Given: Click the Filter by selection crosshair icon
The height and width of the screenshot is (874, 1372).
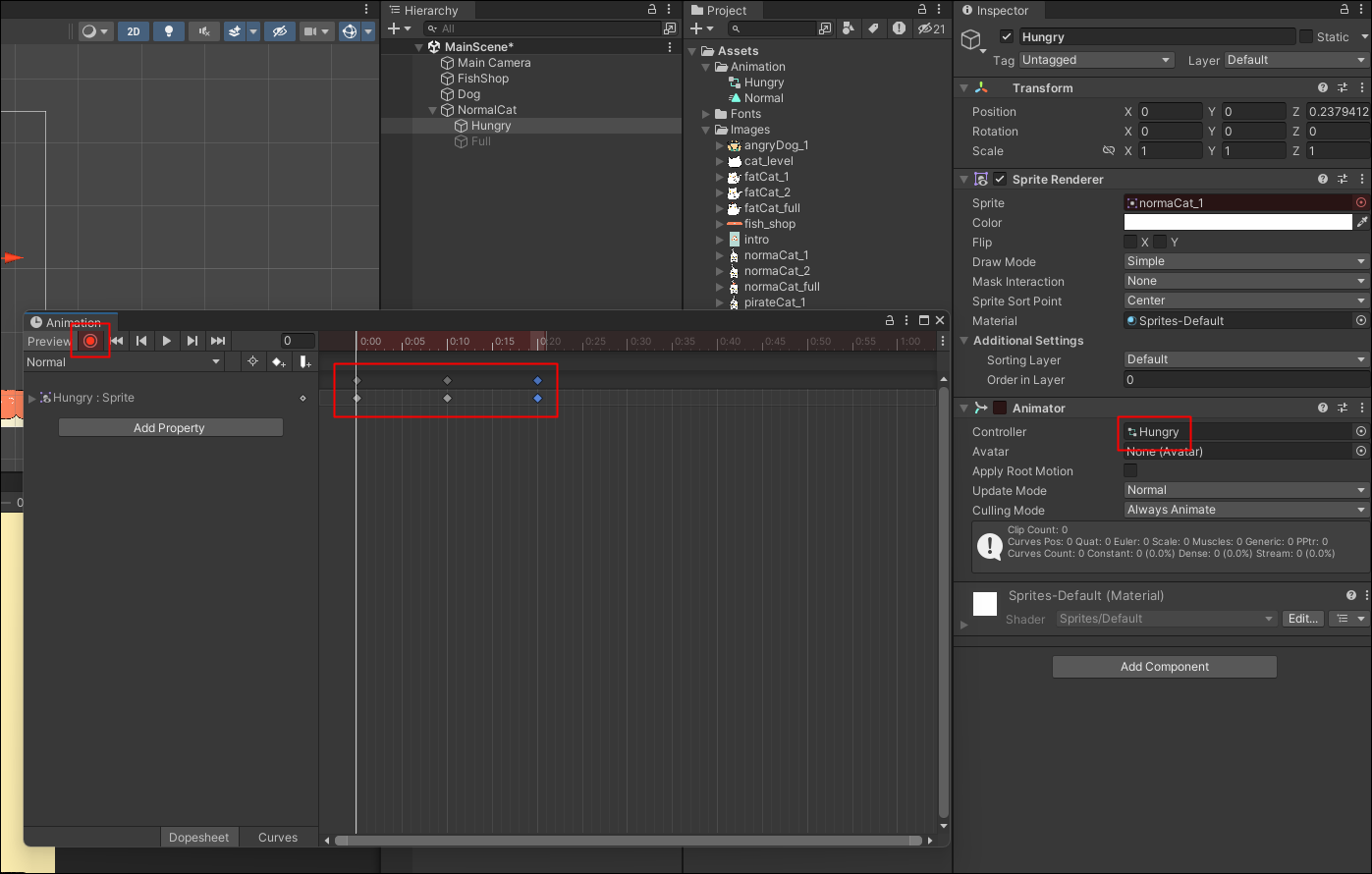Looking at the screenshot, I should (x=252, y=361).
